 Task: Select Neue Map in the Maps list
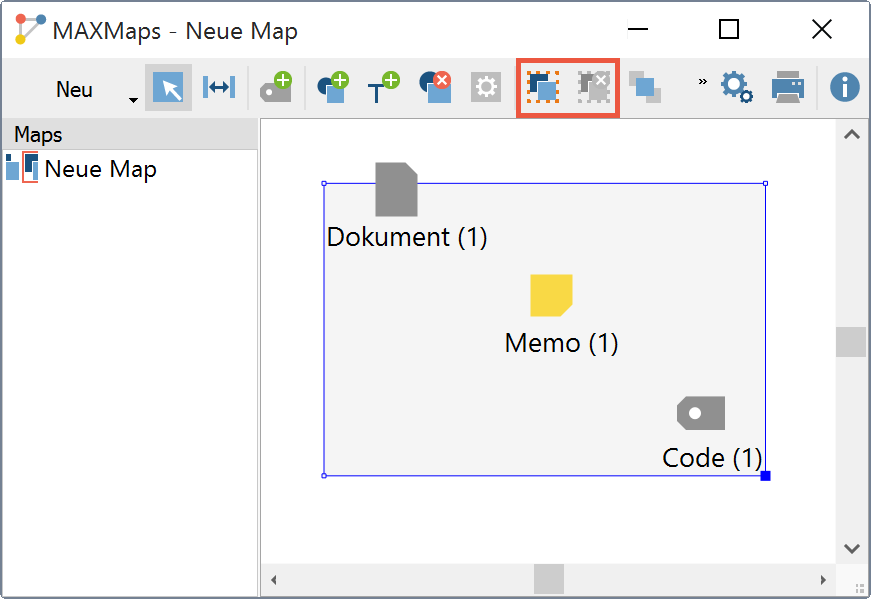click(x=100, y=169)
